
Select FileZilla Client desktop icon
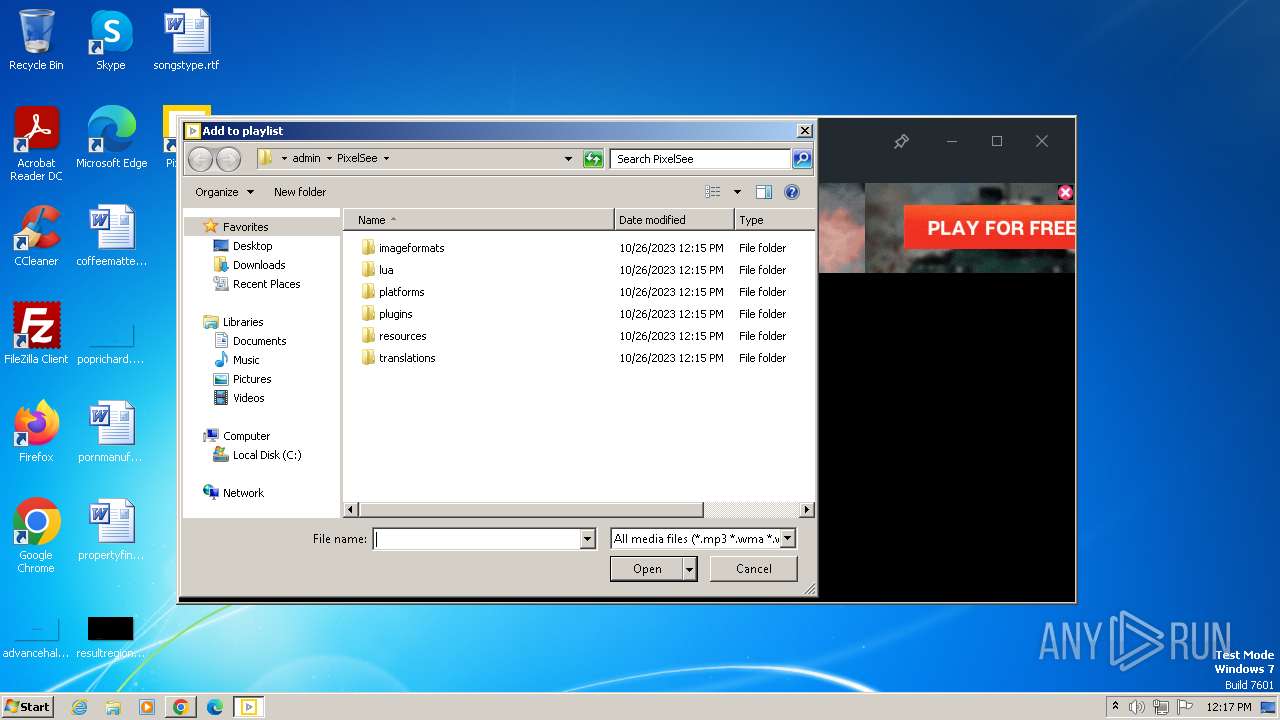(36, 334)
